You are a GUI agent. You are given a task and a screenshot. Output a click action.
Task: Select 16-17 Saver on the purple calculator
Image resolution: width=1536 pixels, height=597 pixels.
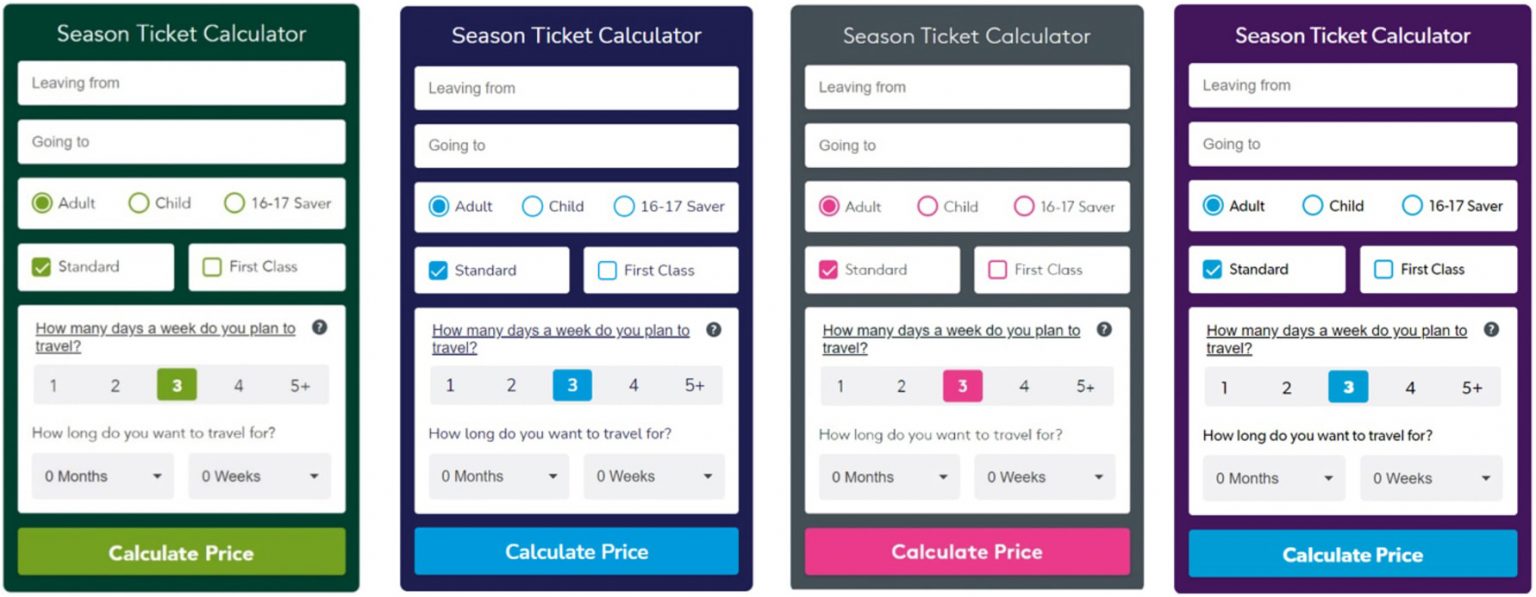(1411, 206)
